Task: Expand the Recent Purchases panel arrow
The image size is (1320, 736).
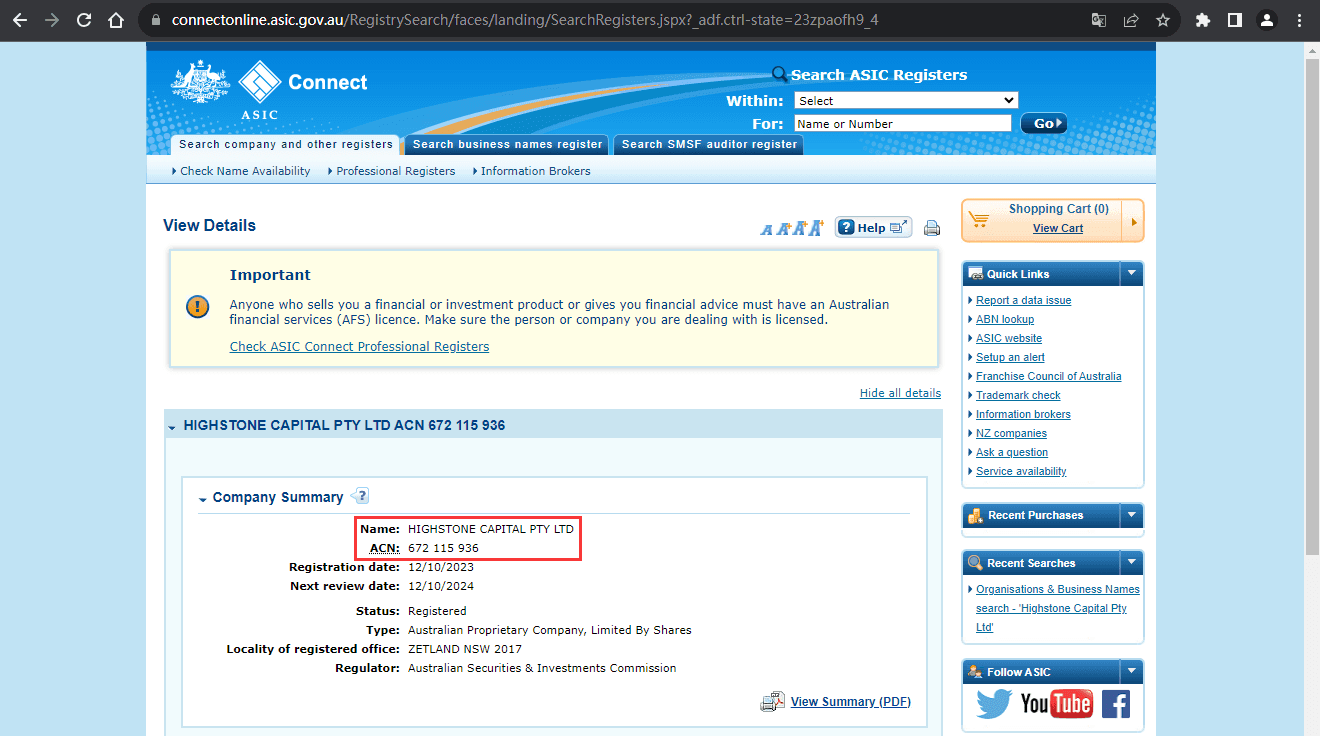Action: (1131, 515)
